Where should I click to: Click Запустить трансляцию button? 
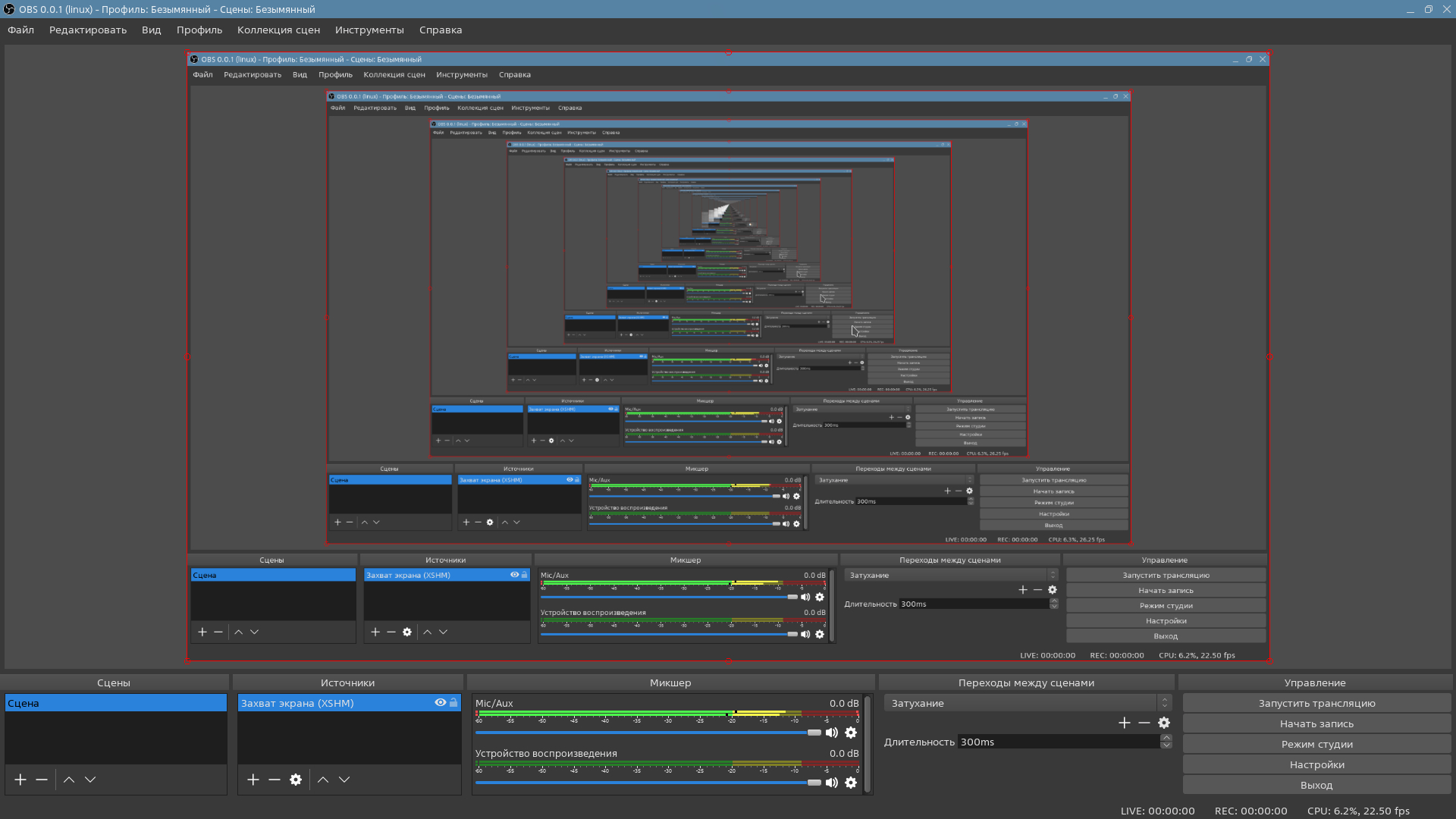click(1316, 703)
